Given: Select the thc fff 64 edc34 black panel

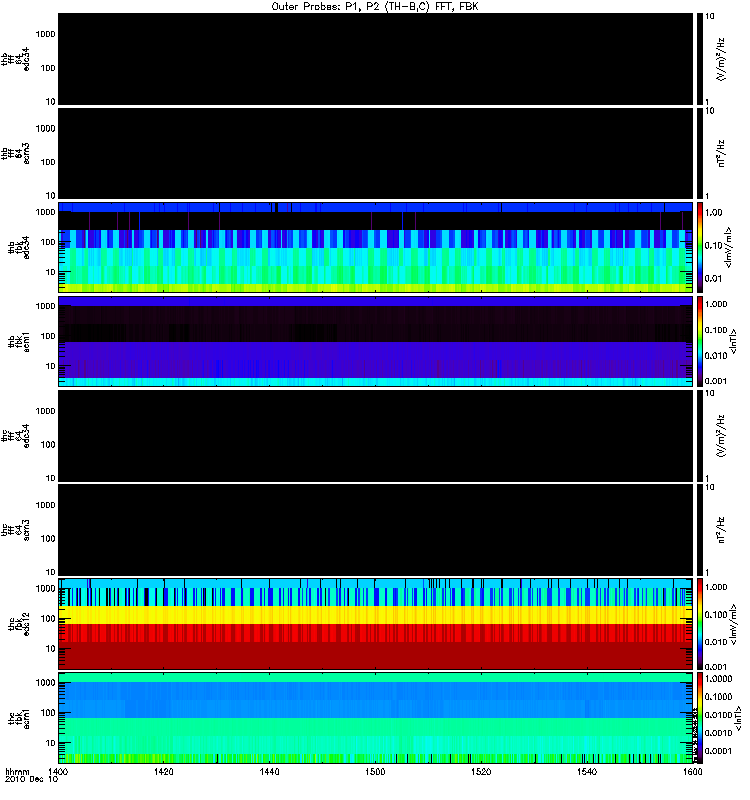Looking at the screenshot, I should [x=375, y=436].
